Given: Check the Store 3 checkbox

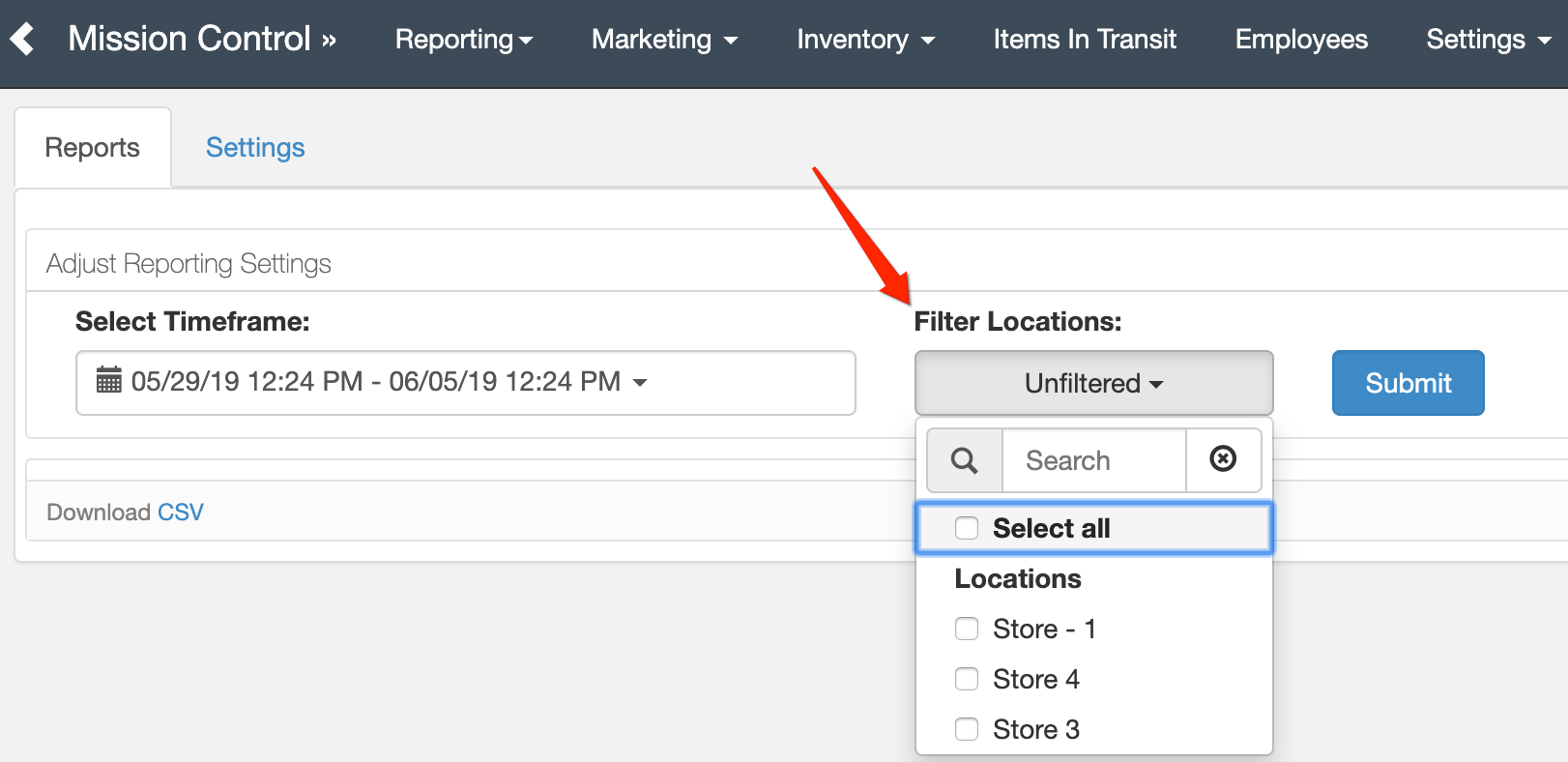Looking at the screenshot, I should click(x=967, y=729).
